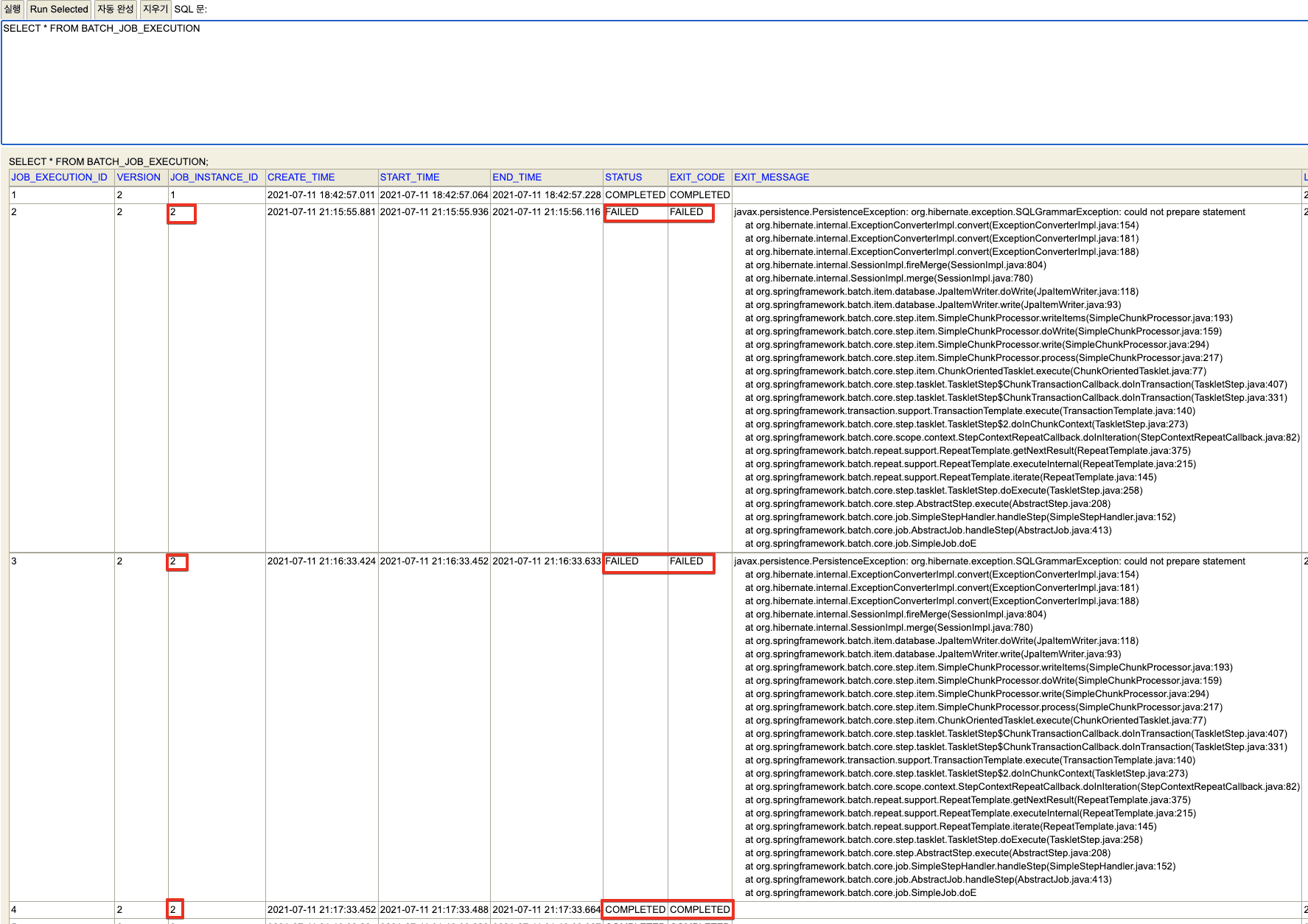Image resolution: width=1308 pixels, height=924 pixels.
Task: Click job instance ID 2 for the 21:16:33 execution
Action: coord(173,561)
